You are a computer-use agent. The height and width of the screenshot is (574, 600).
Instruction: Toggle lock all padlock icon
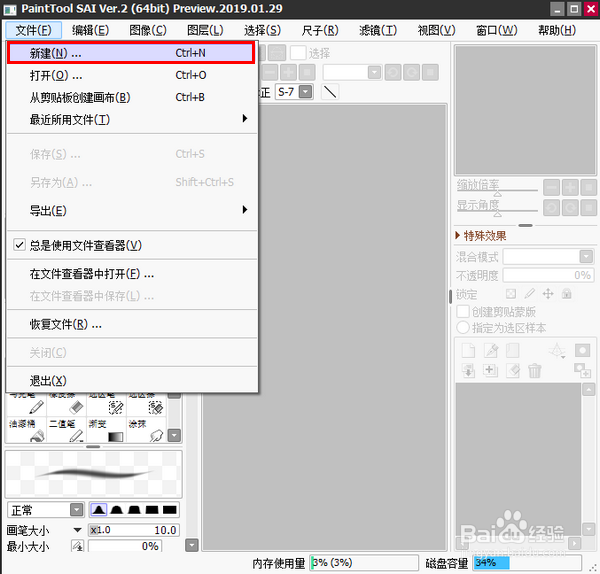[567, 294]
